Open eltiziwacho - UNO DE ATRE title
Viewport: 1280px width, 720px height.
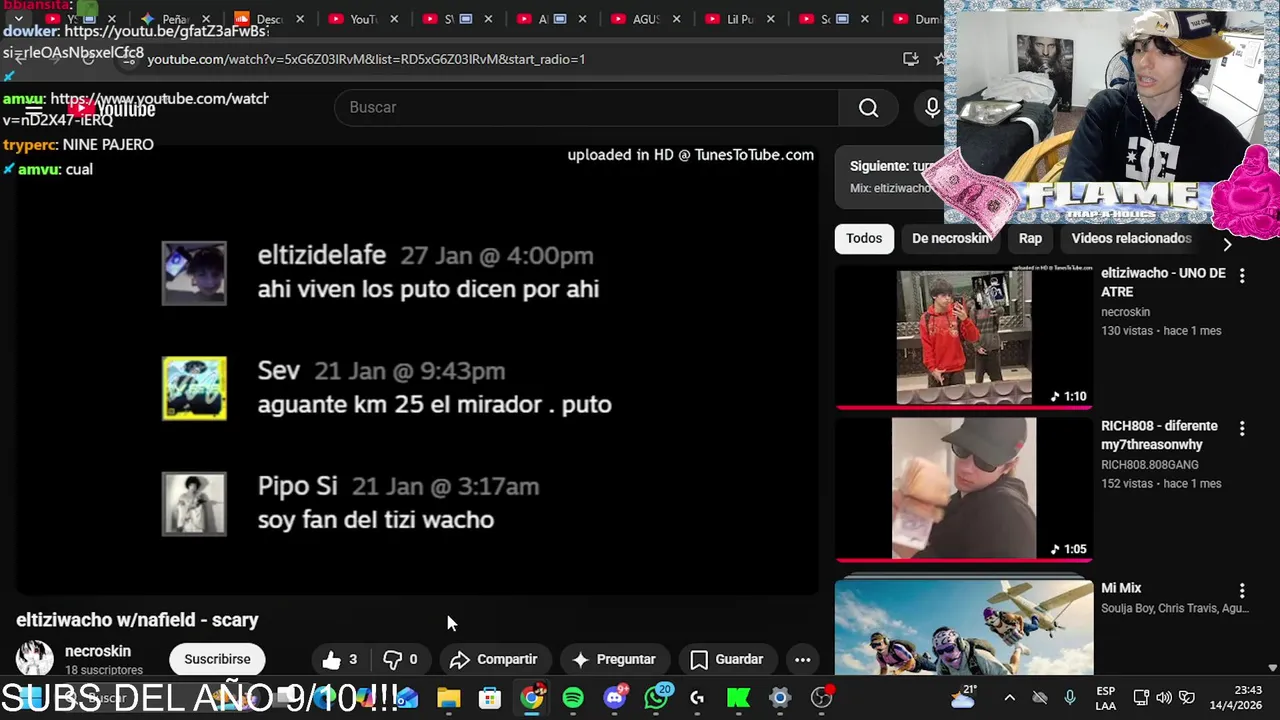1163,282
